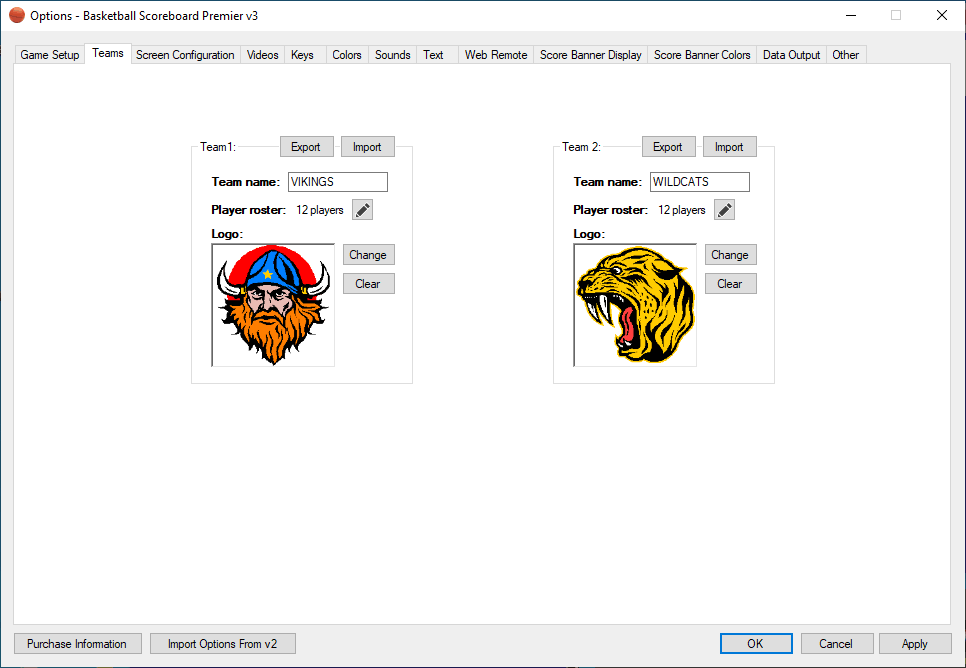Export Team 1 settings
This screenshot has height=668, width=966.
[x=305, y=147]
